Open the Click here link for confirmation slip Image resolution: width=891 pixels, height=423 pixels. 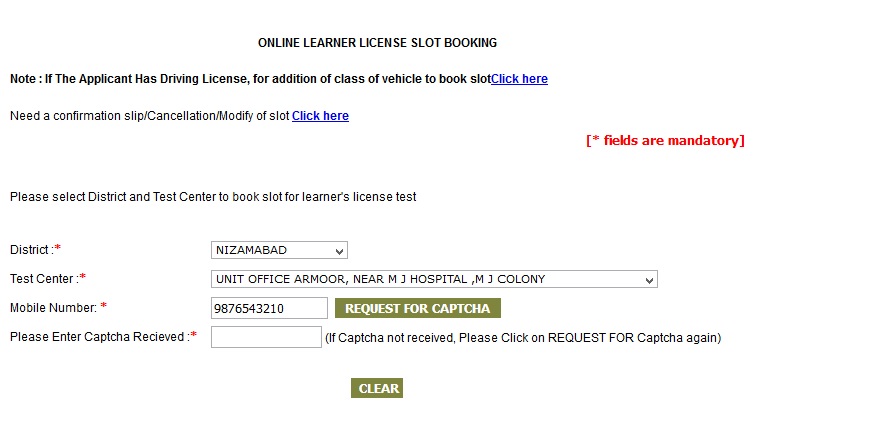click(320, 116)
